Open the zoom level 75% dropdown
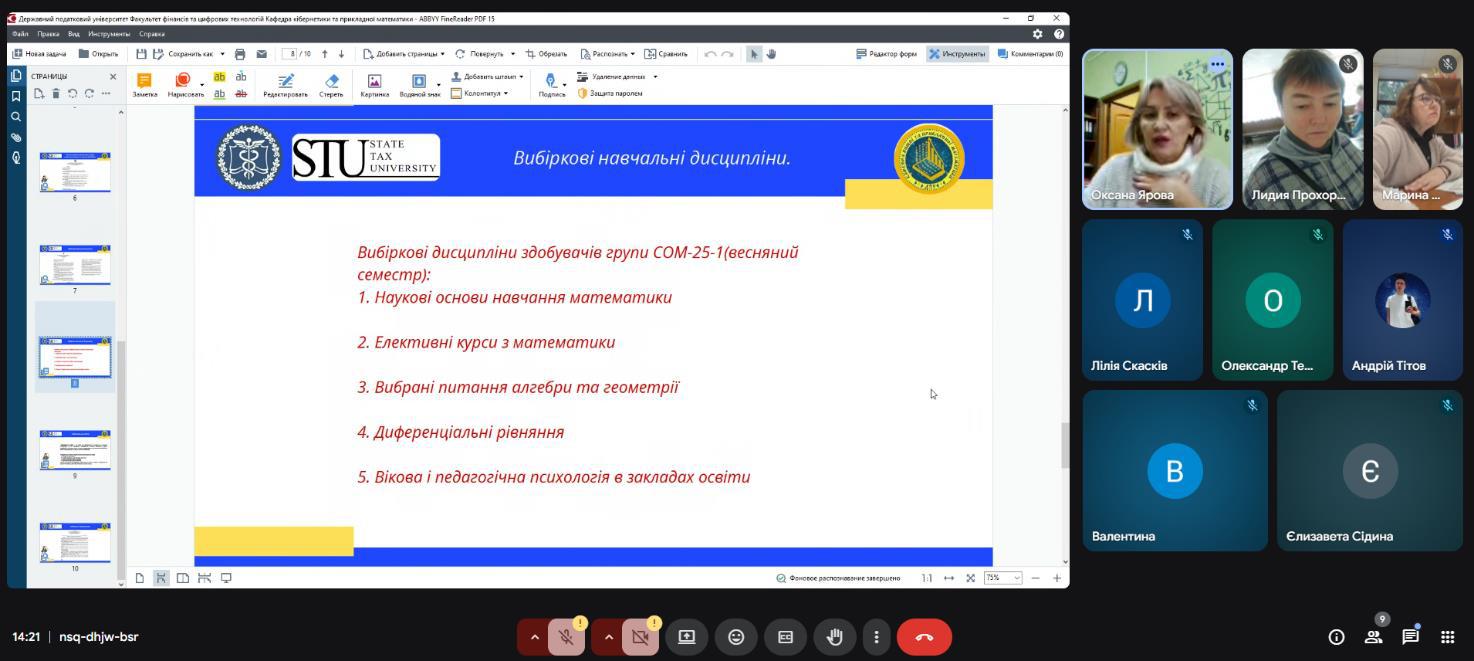This screenshot has width=1474, height=661. 1003,578
